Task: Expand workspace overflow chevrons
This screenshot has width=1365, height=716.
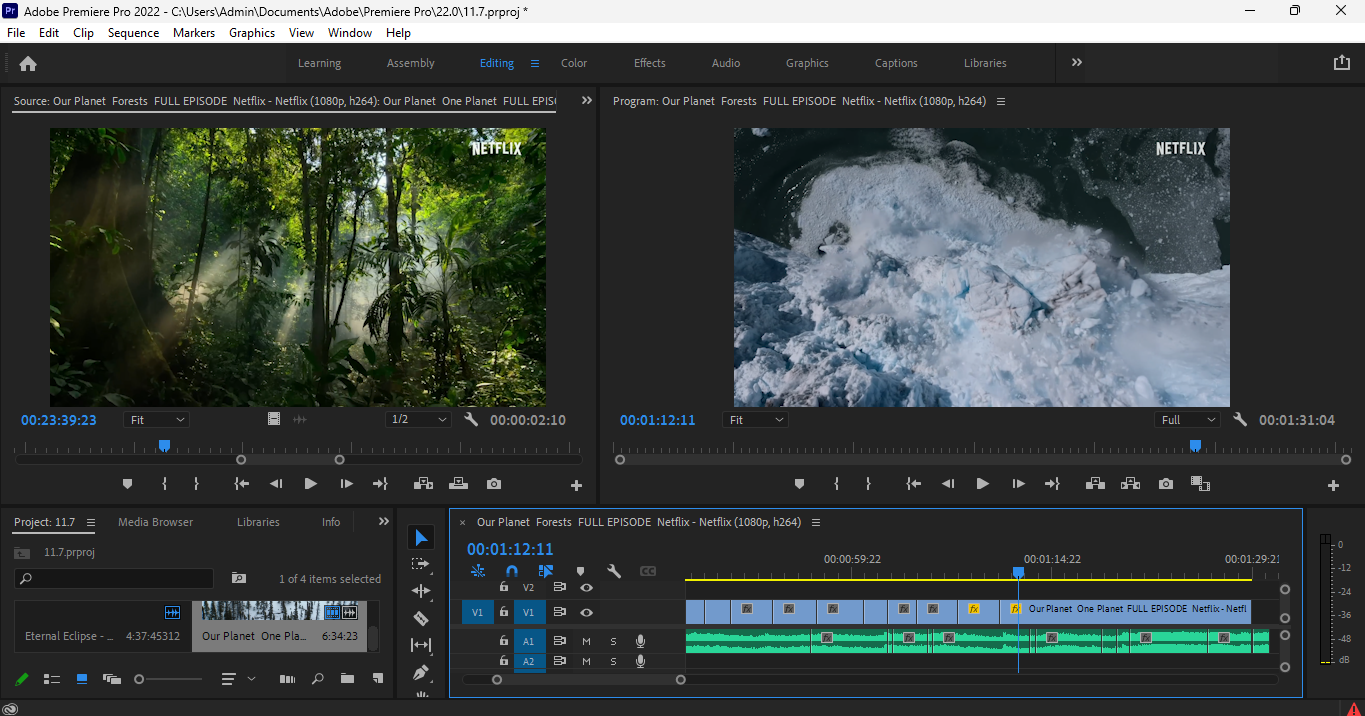Action: coord(1077,62)
